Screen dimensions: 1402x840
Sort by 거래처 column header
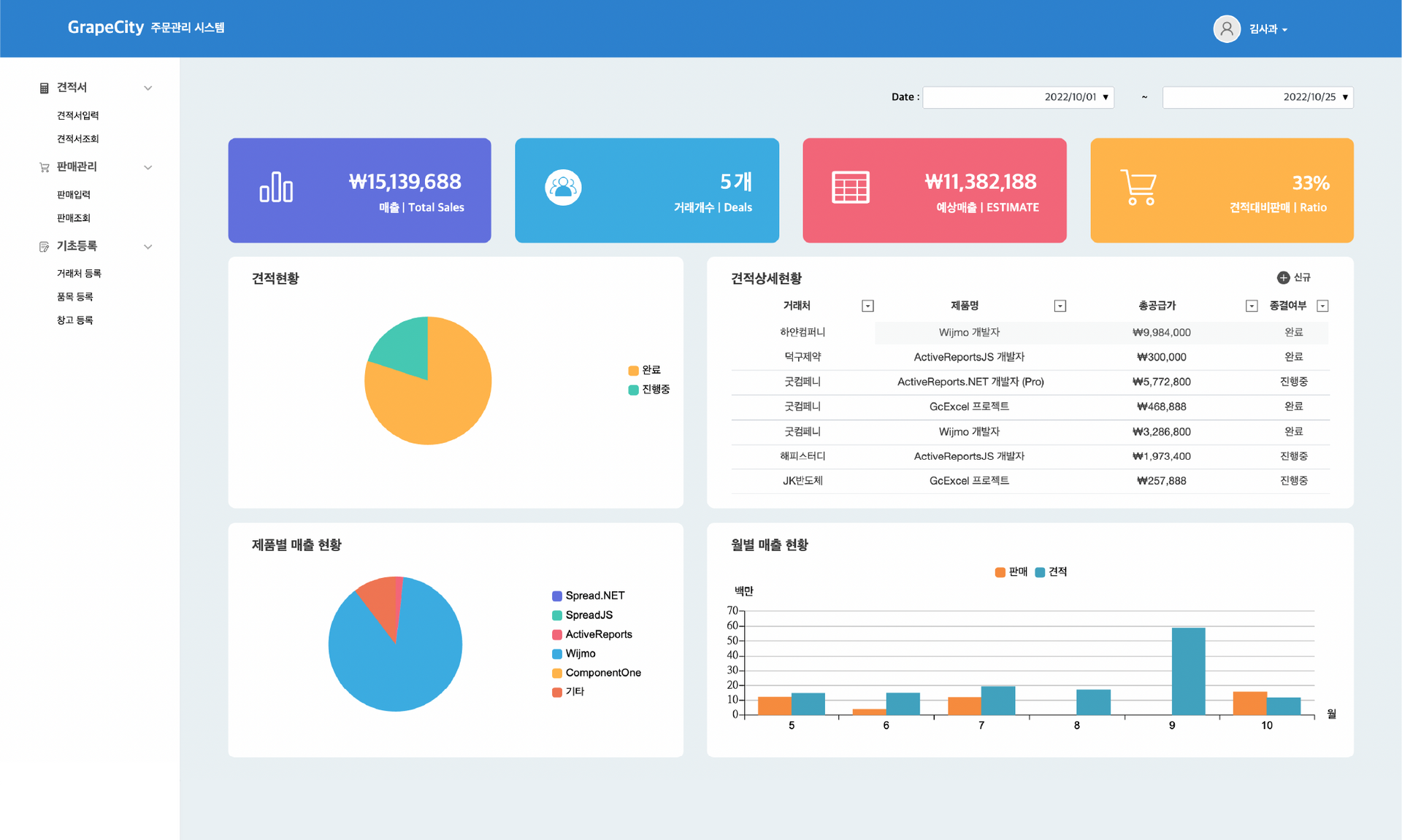(797, 306)
